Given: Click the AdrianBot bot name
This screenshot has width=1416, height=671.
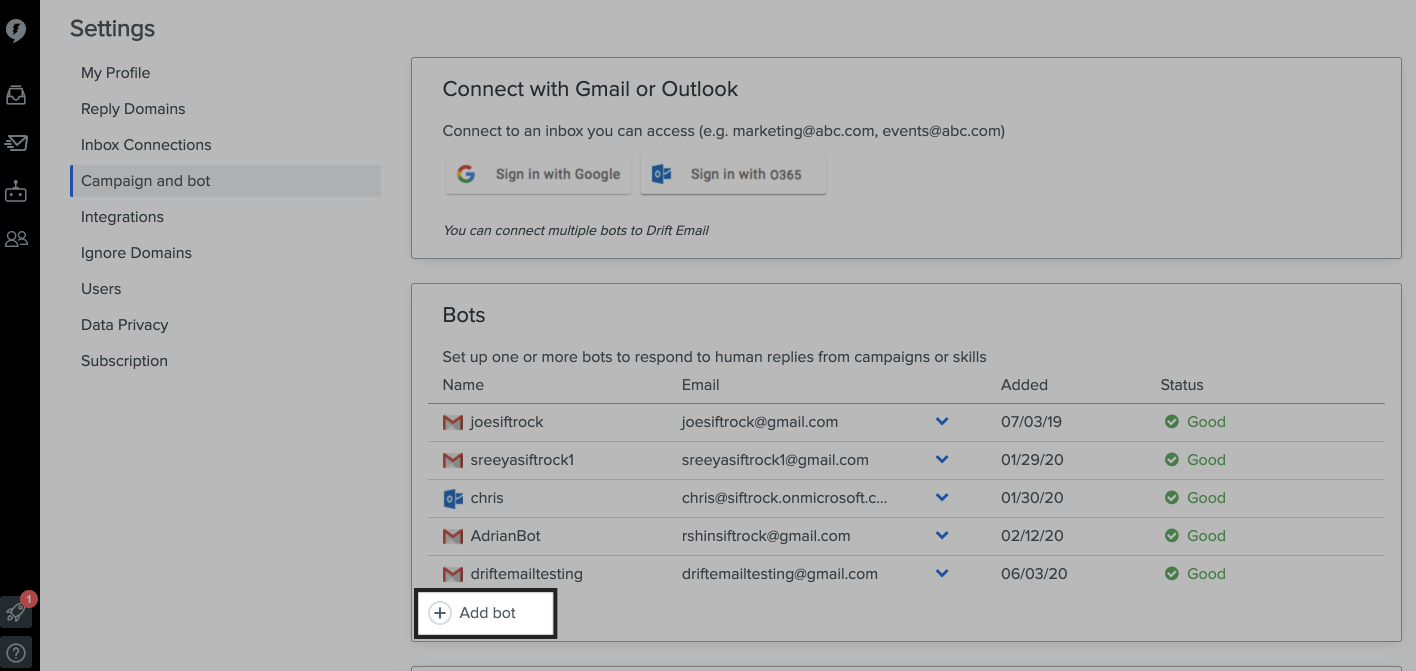Looking at the screenshot, I should point(505,536).
